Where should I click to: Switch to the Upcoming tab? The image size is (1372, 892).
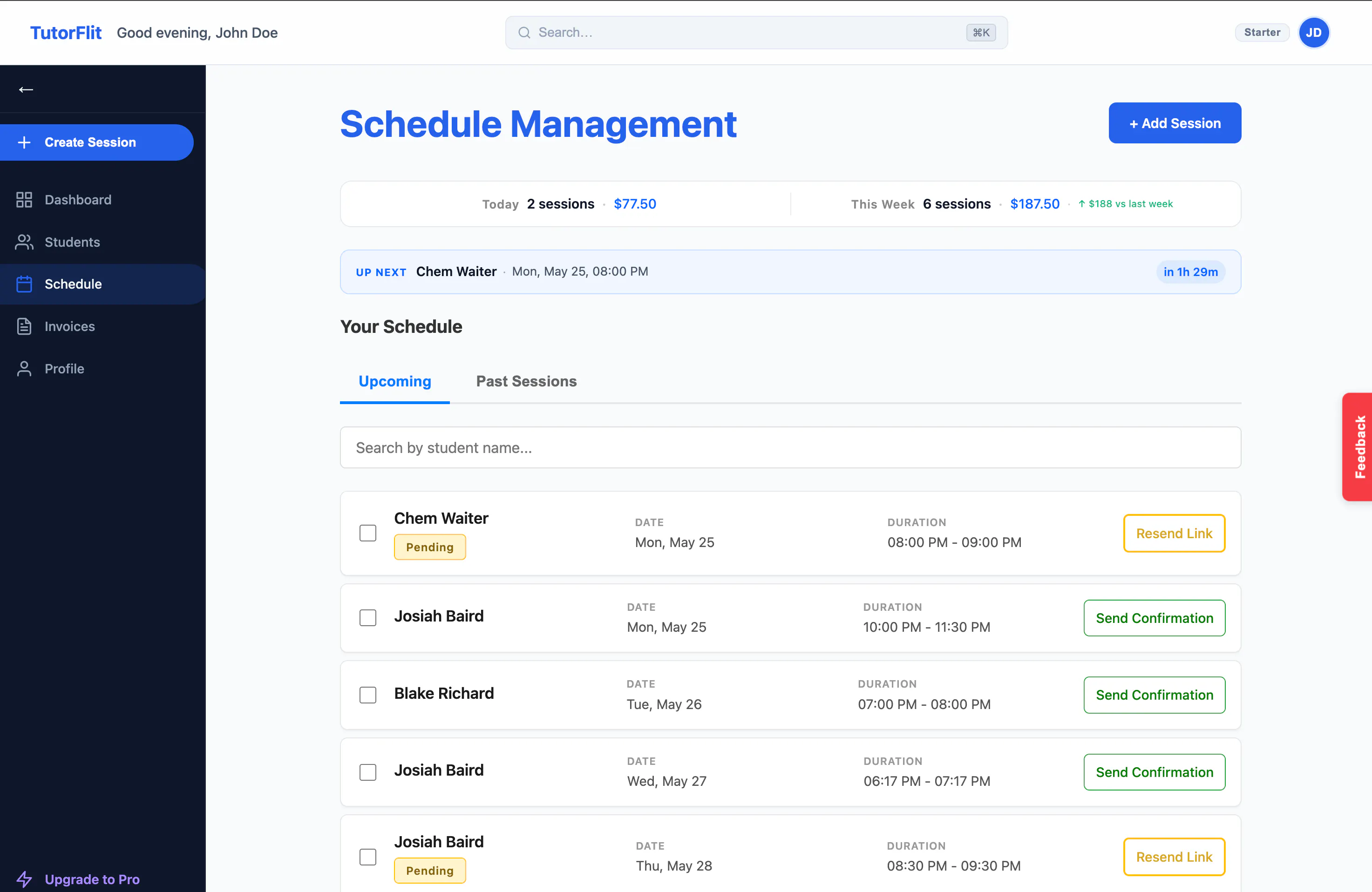(x=395, y=381)
